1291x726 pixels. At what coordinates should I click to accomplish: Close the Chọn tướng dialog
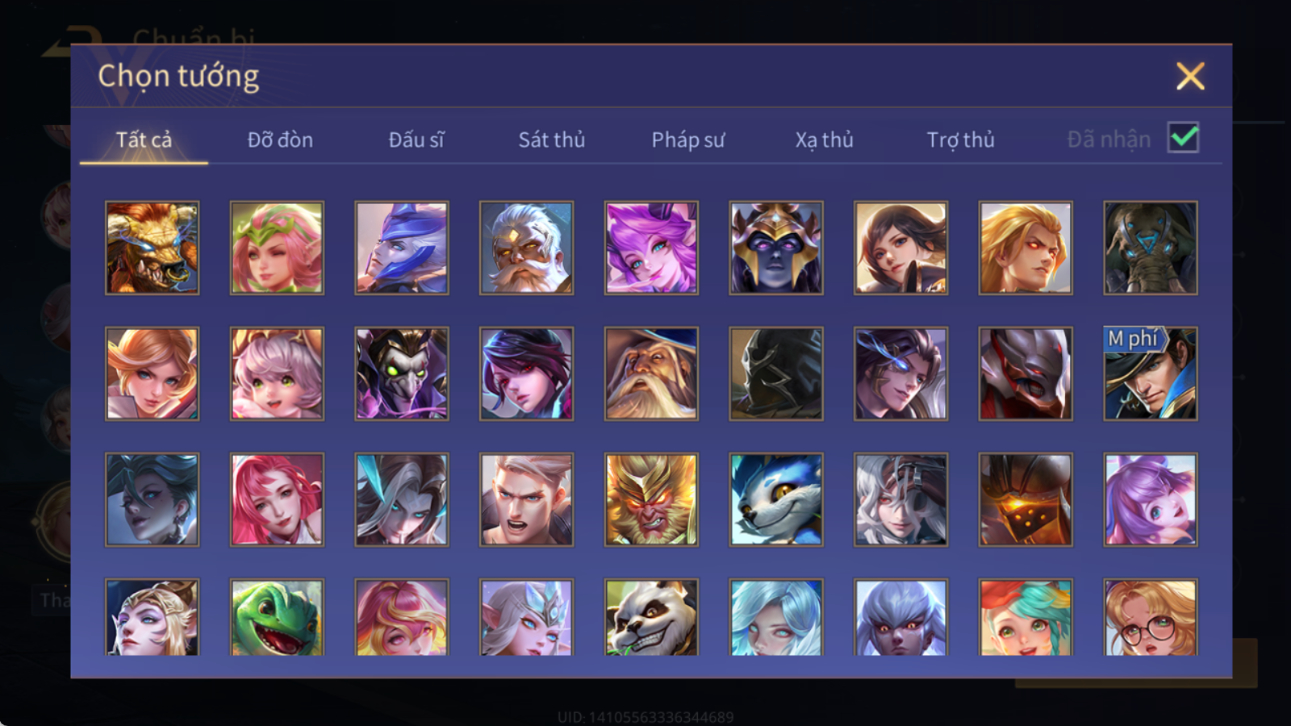pos(1190,76)
